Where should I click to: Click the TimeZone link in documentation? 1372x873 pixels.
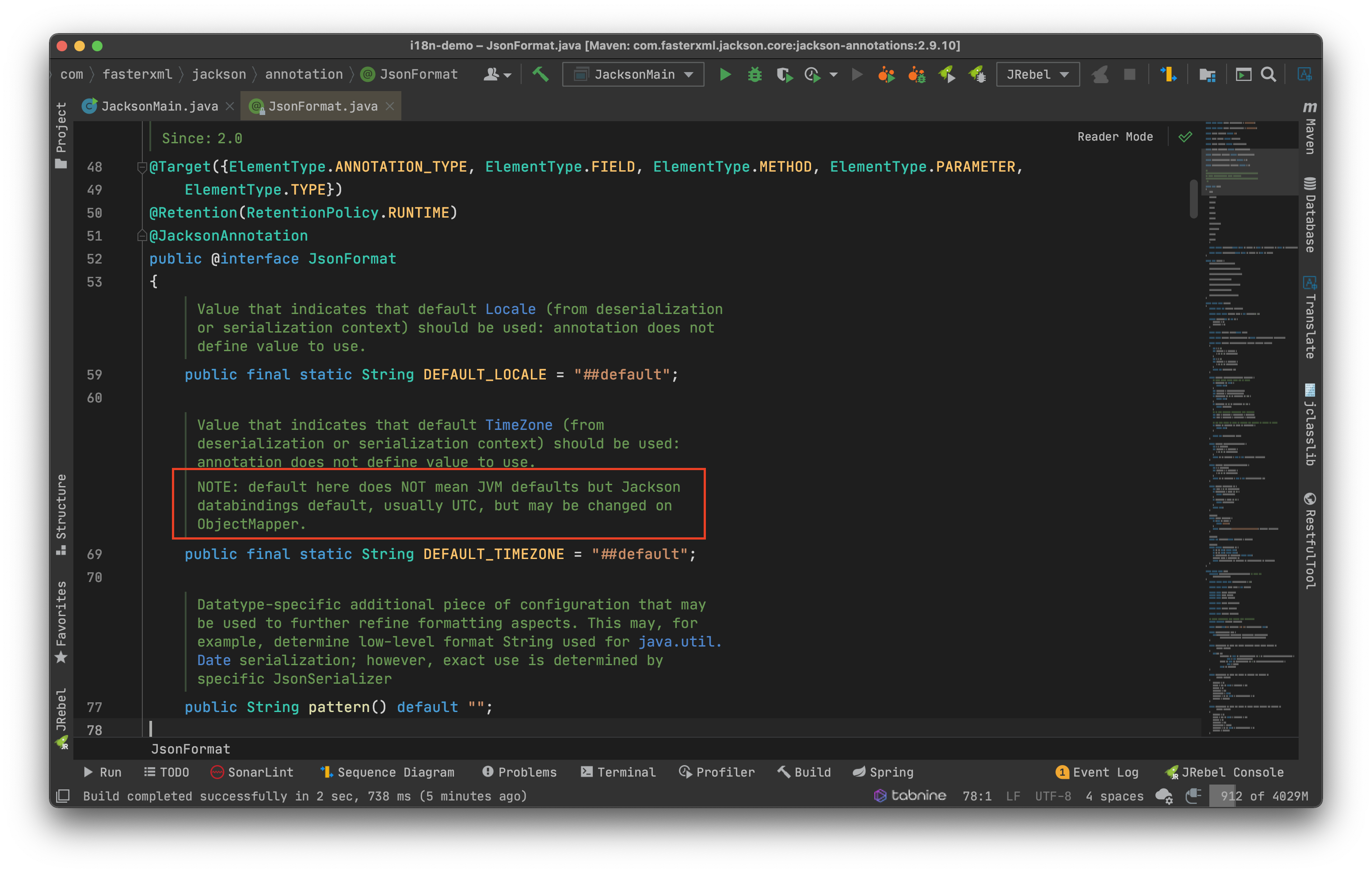[x=518, y=425]
